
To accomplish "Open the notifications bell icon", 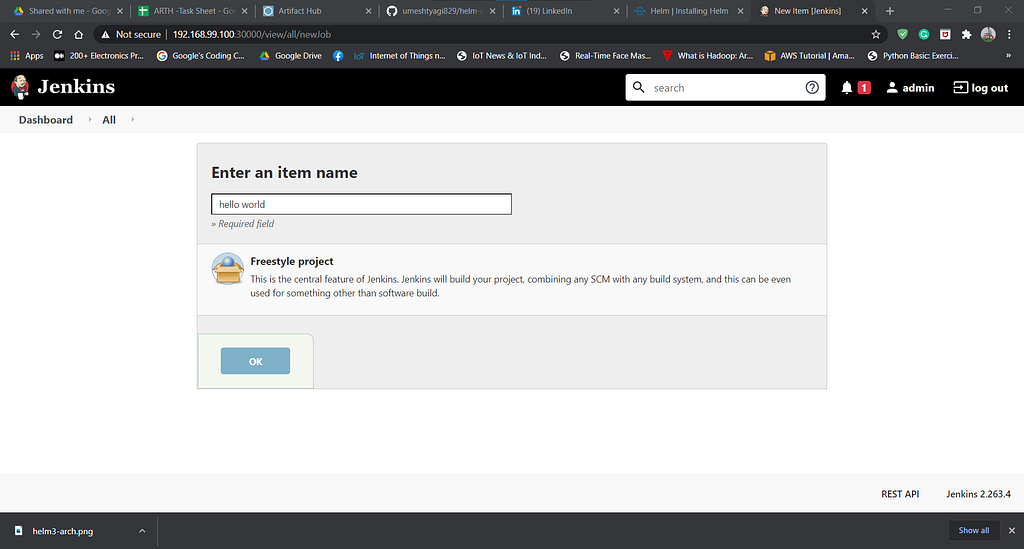I will point(846,87).
